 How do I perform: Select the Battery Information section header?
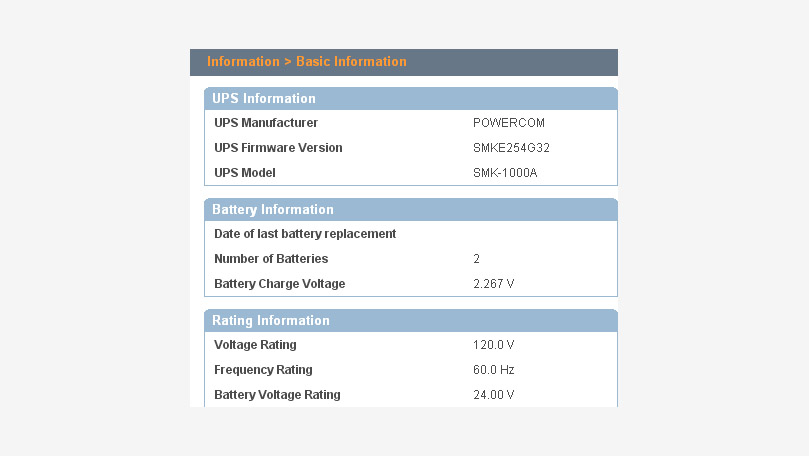[411, 209]
